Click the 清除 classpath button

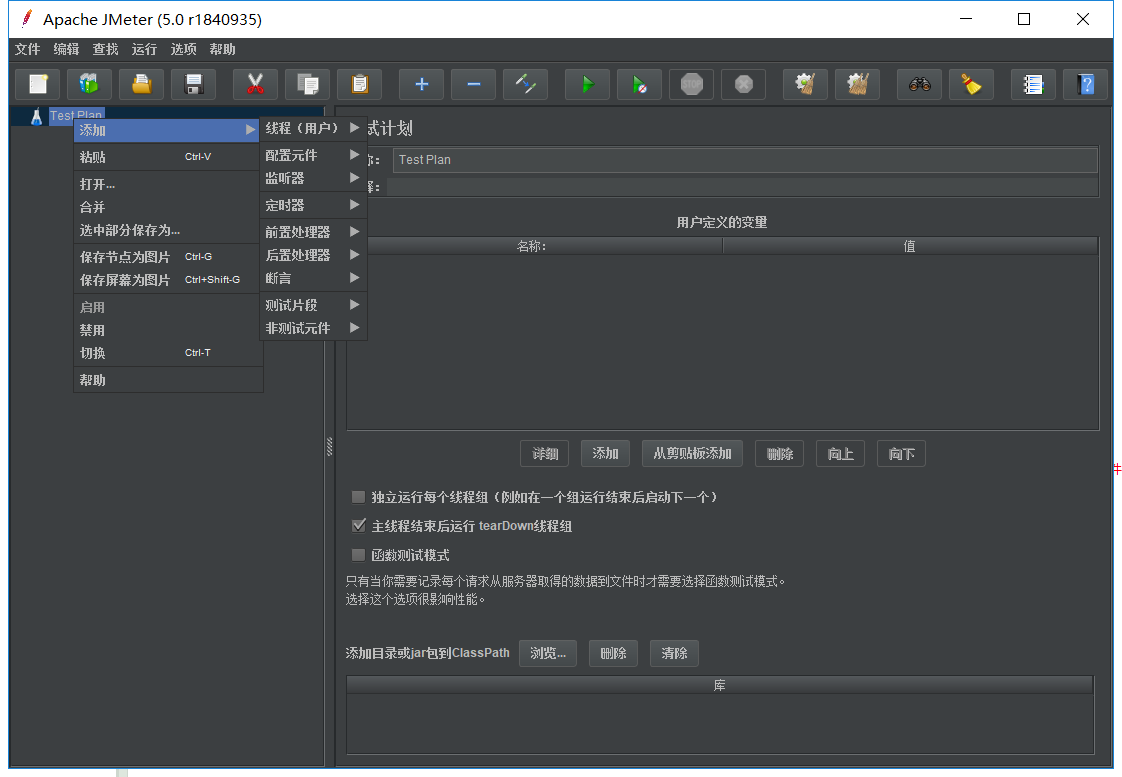[x=674, y=653]
